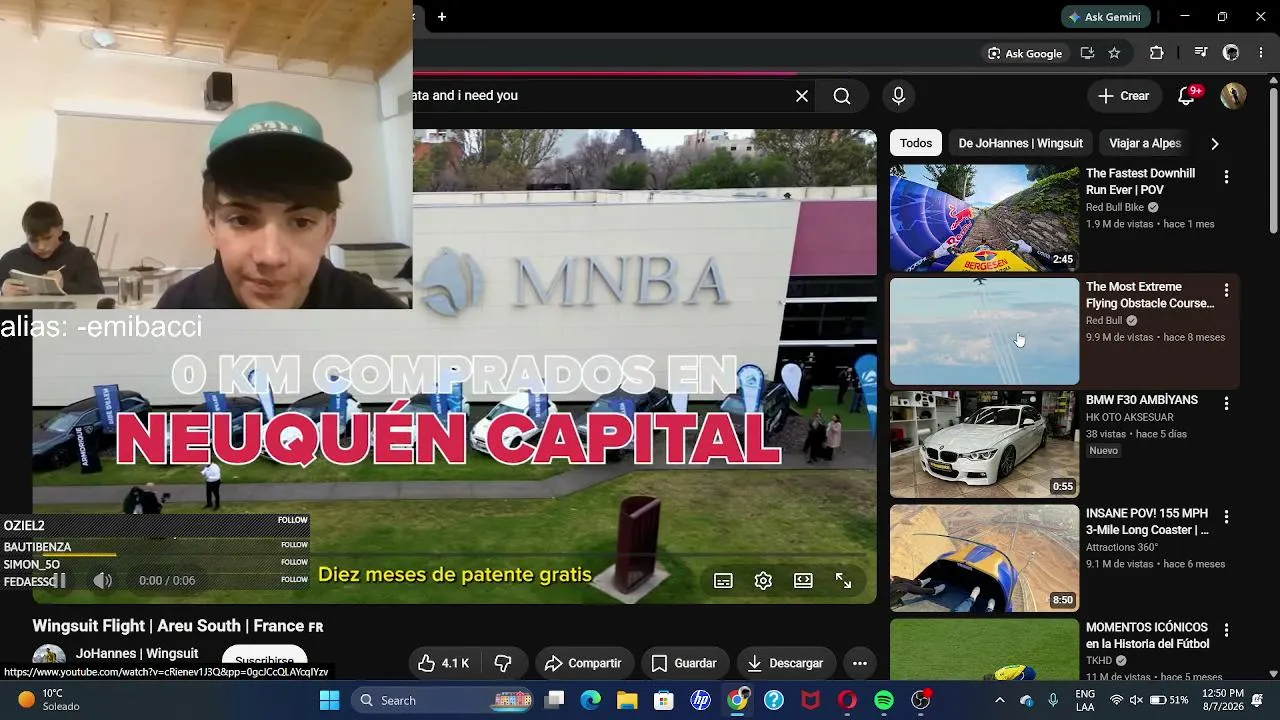The width and height of the screenshot is (1280, 720).
Task: Open options for the BMW F30 video
Action: point(1226,403)
